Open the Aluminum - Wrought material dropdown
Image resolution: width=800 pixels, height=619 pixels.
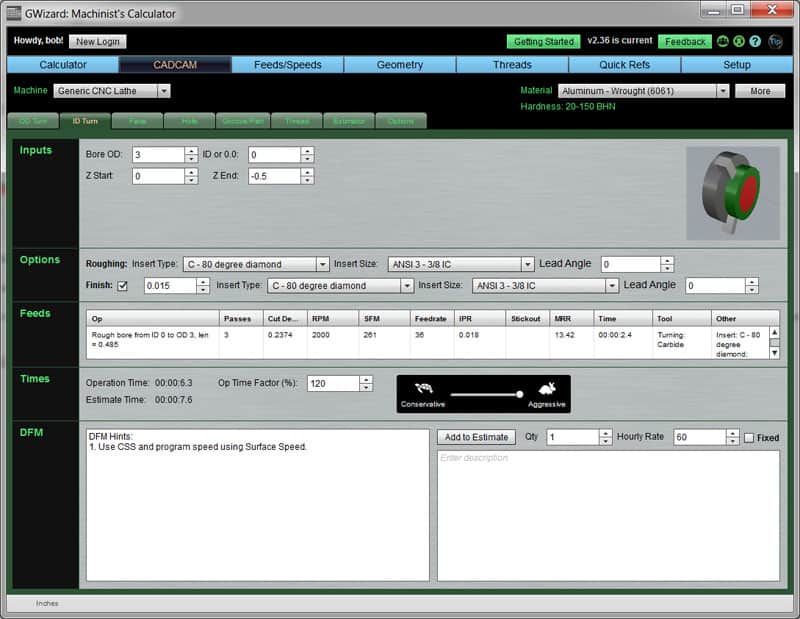coord(725,90)
